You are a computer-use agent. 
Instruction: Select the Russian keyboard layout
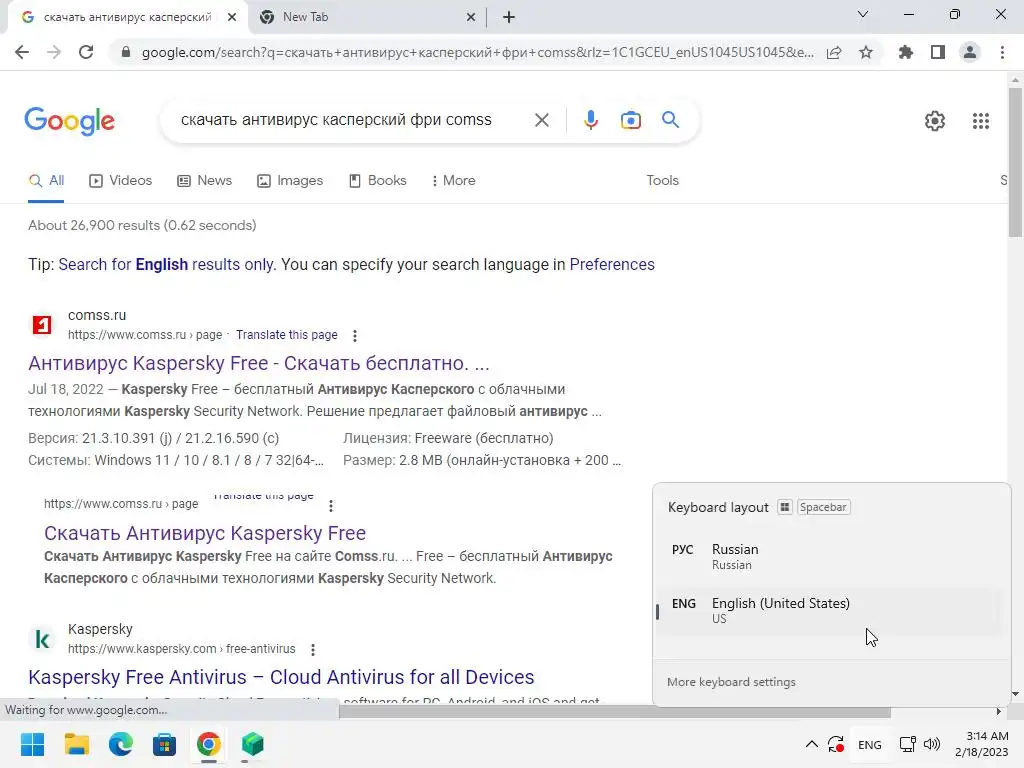tap(831, 556)
